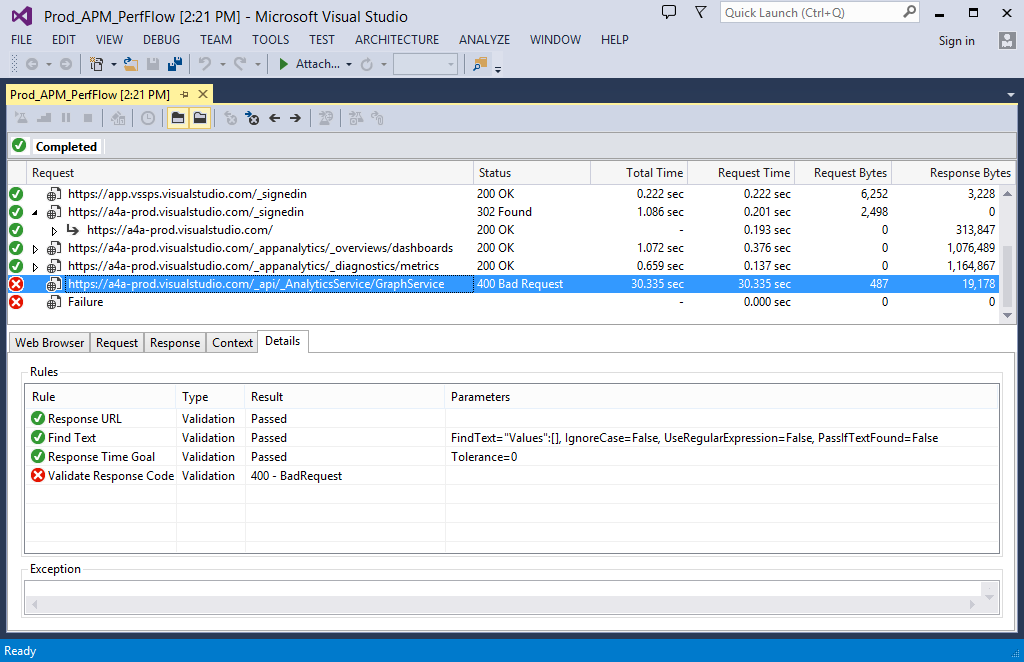This screenshot has height=662, width=1024.
Task: Expand the _diagnostics/metrics request node
Action: pos(35,266)
